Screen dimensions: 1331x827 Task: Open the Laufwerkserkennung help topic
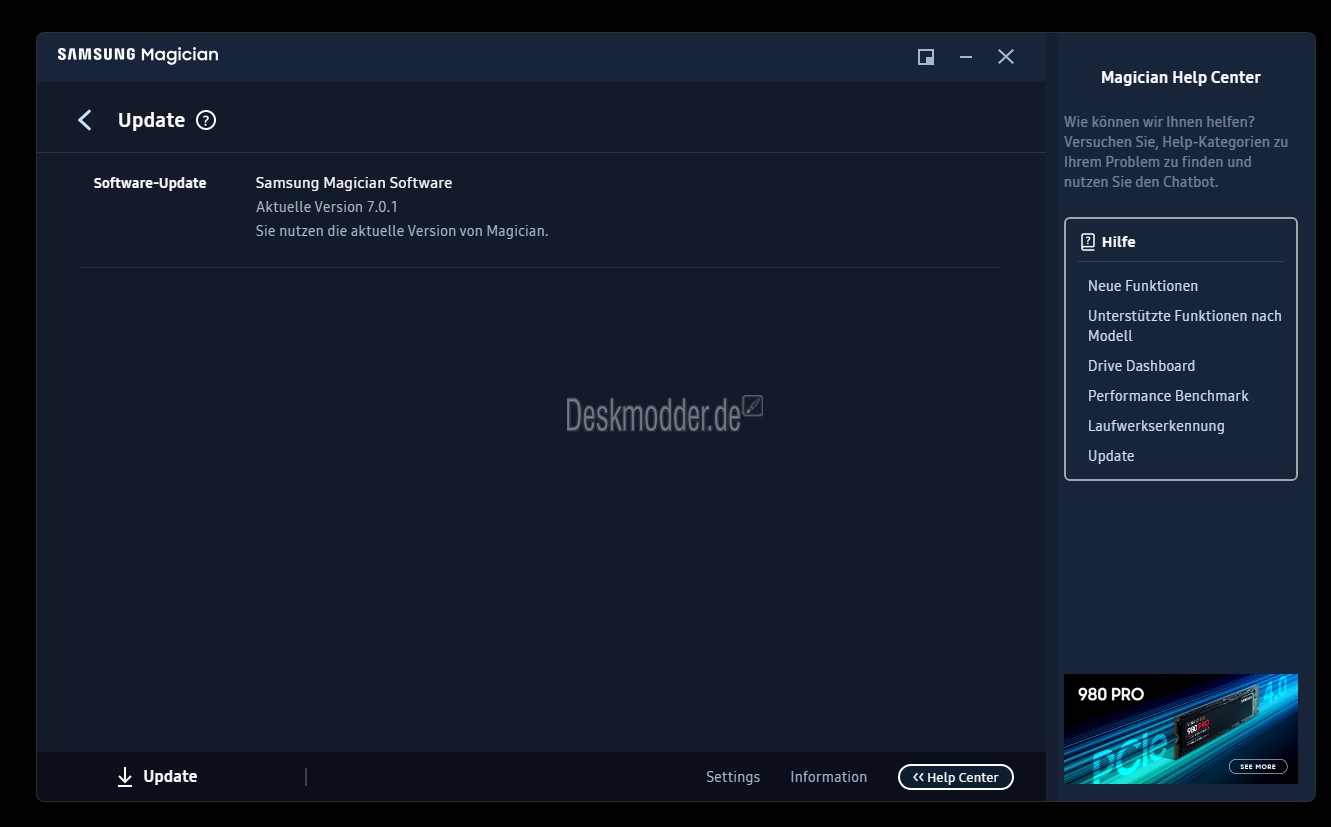(x=1156, y=426)
